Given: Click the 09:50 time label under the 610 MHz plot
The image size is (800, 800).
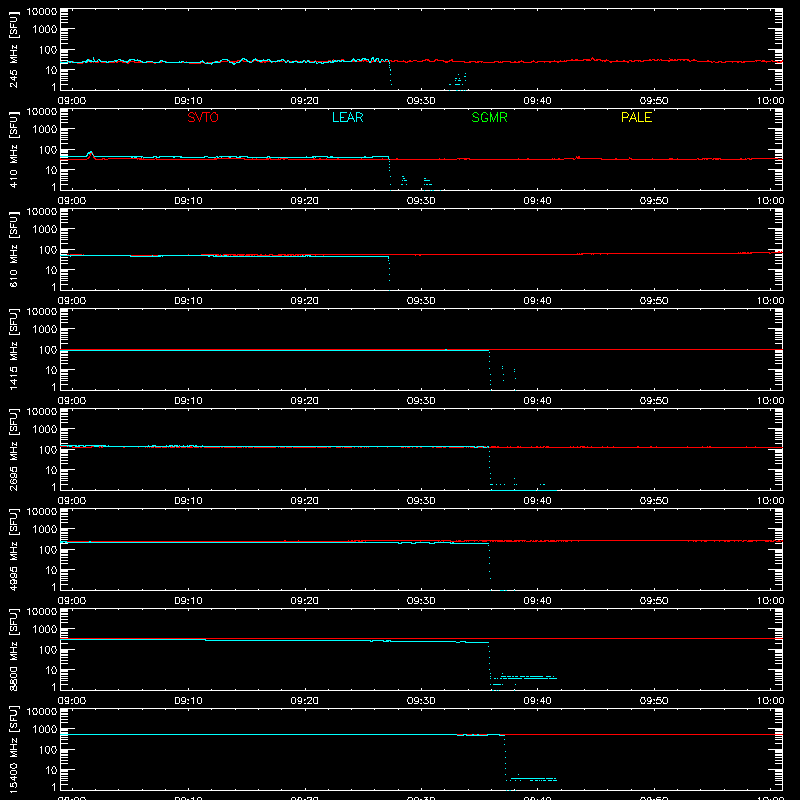Looking at the screenshot, I should point(654,301).
